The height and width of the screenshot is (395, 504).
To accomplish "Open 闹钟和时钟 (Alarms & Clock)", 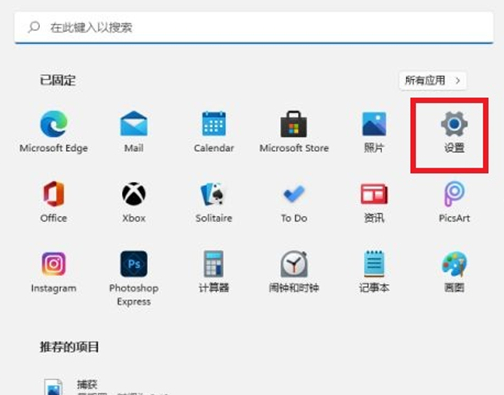I will pyautogui.click(x=294, y=272).
